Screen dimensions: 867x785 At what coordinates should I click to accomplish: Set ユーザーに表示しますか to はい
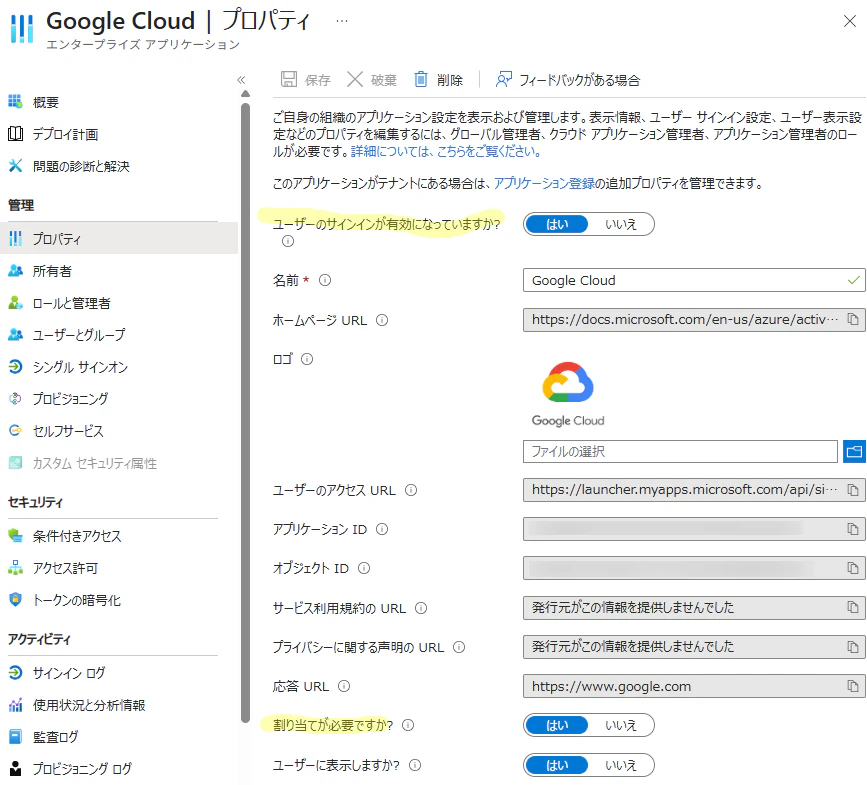coord(557,765)
